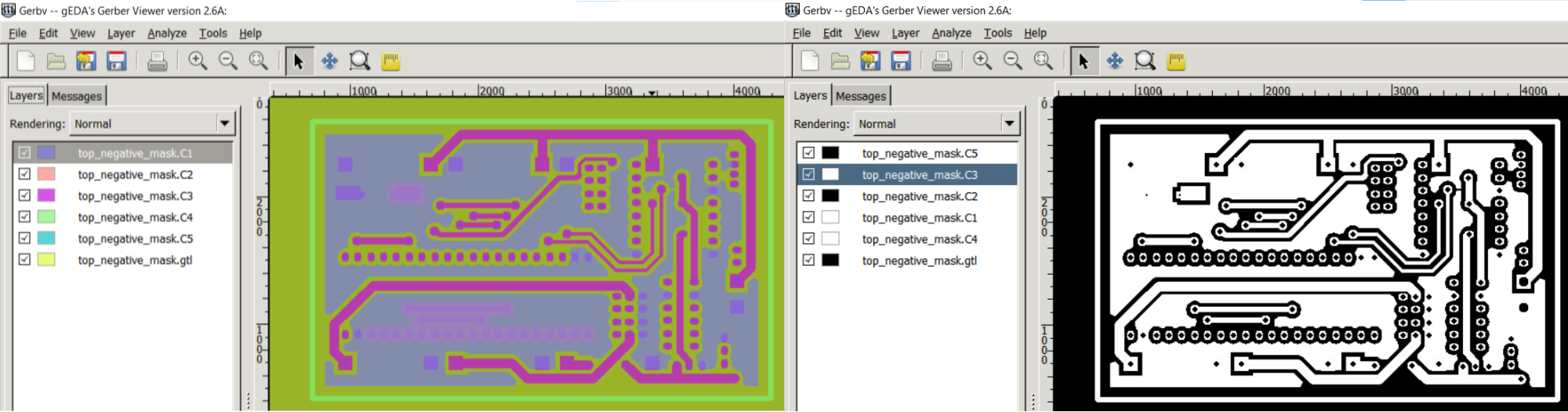The image size is (1568, 412).
Task: Uncheck the layer with the pink salmon swatch
Action: point(24,174)
